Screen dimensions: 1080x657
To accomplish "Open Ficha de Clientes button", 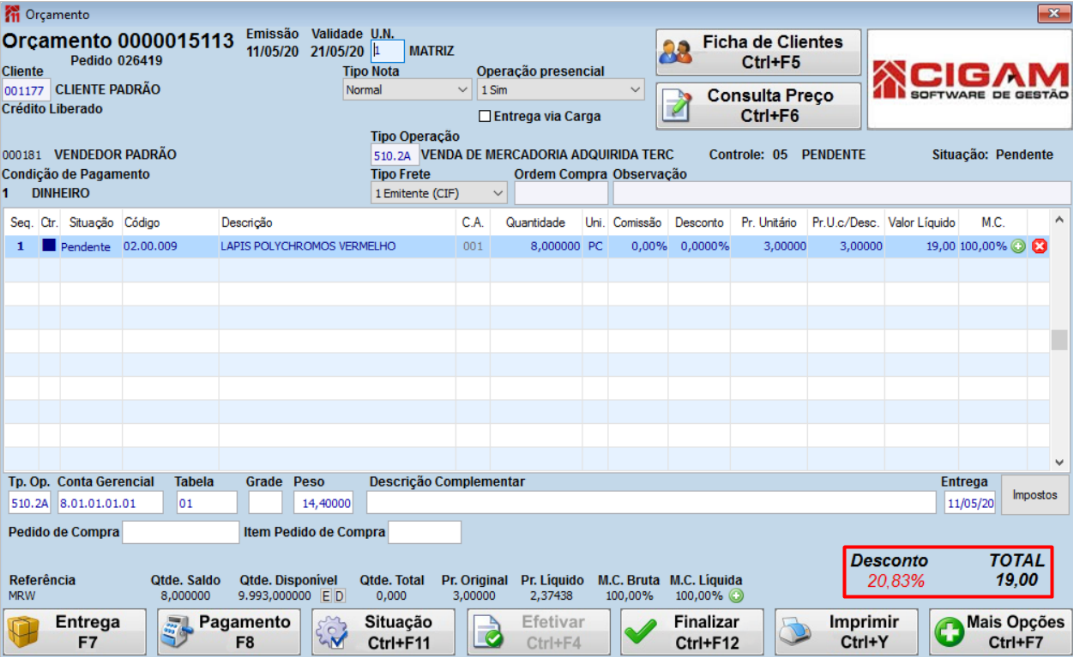I will tap(758, 52).
